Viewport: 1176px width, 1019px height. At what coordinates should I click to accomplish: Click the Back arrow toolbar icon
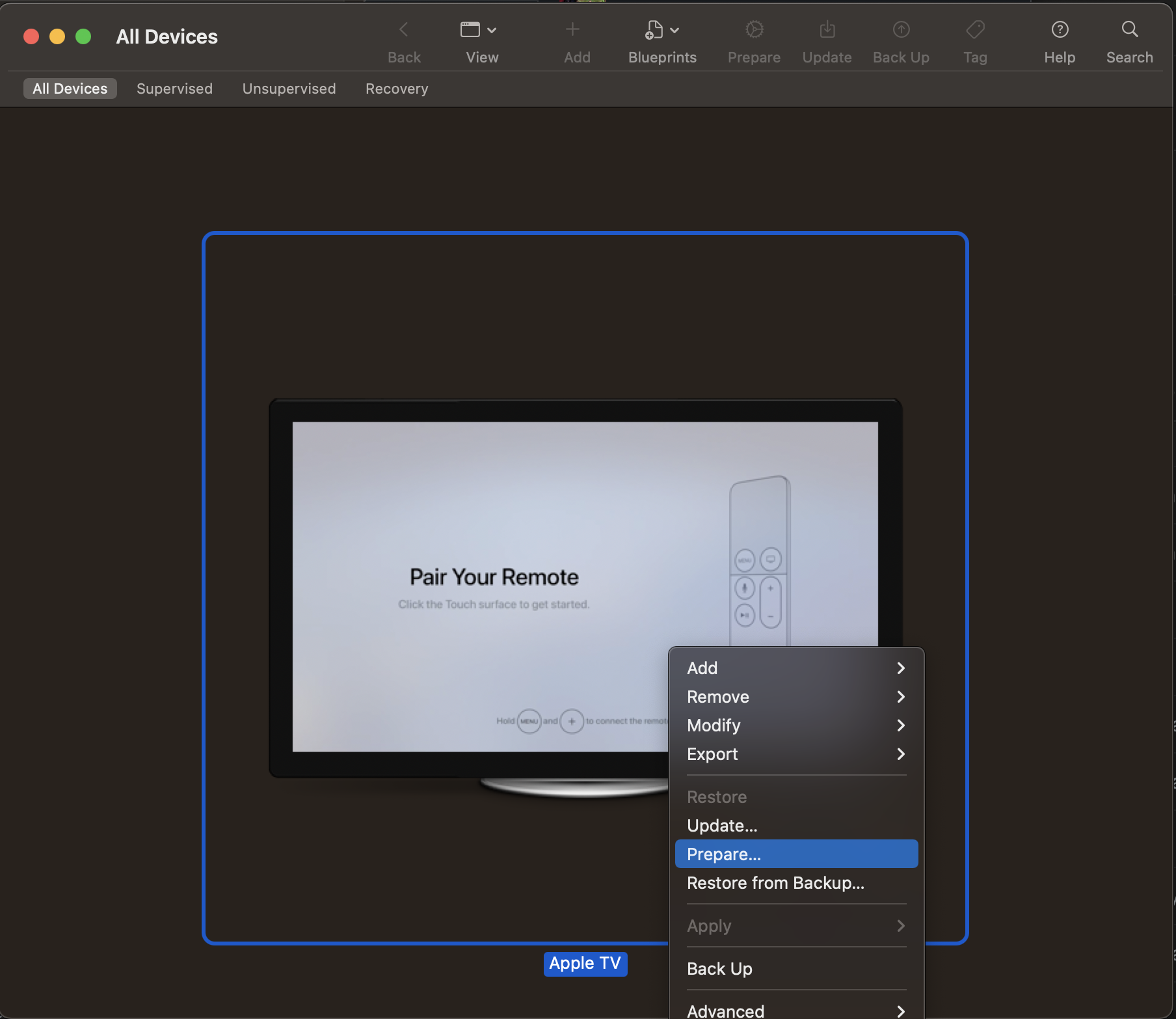tap(404, 30)
